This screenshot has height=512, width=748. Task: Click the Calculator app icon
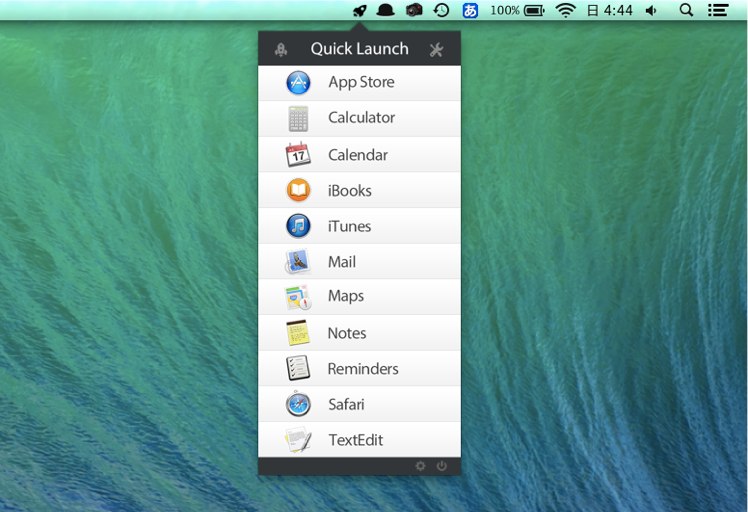point(298,118)
